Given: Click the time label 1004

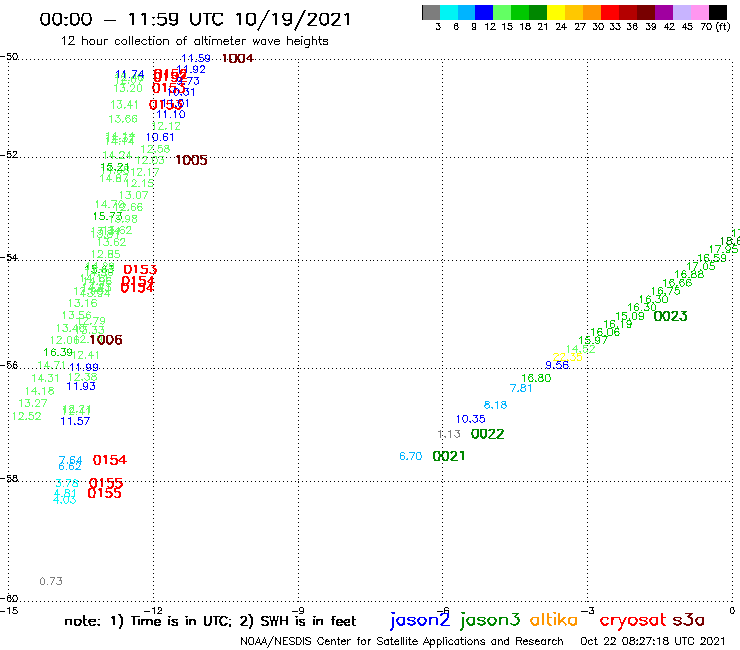Looking at the screenshot, I should (237, 59).
